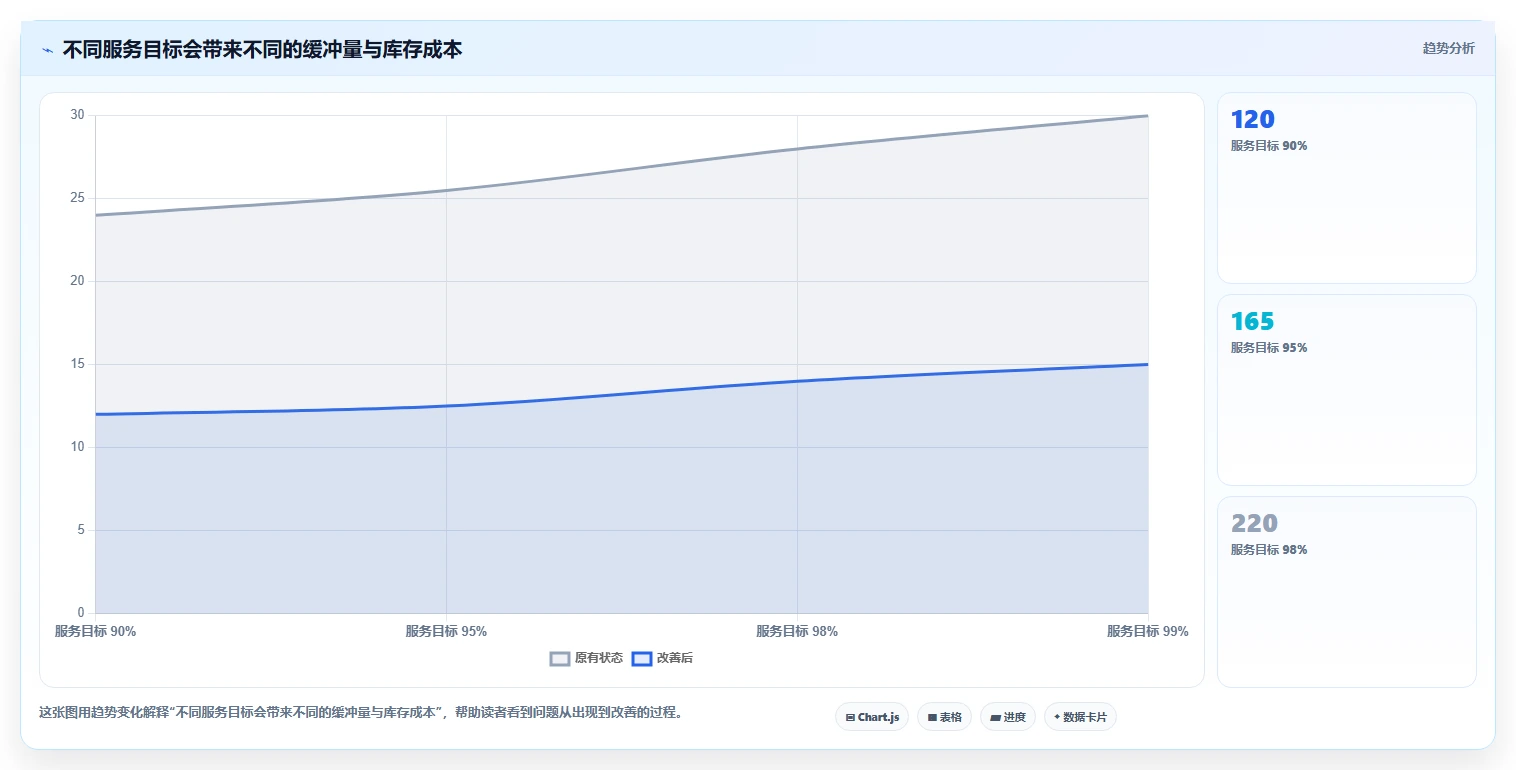Screen dimensions: 1516x770
Task: Click the lightning icon beside the title
Action: point(47,49)
